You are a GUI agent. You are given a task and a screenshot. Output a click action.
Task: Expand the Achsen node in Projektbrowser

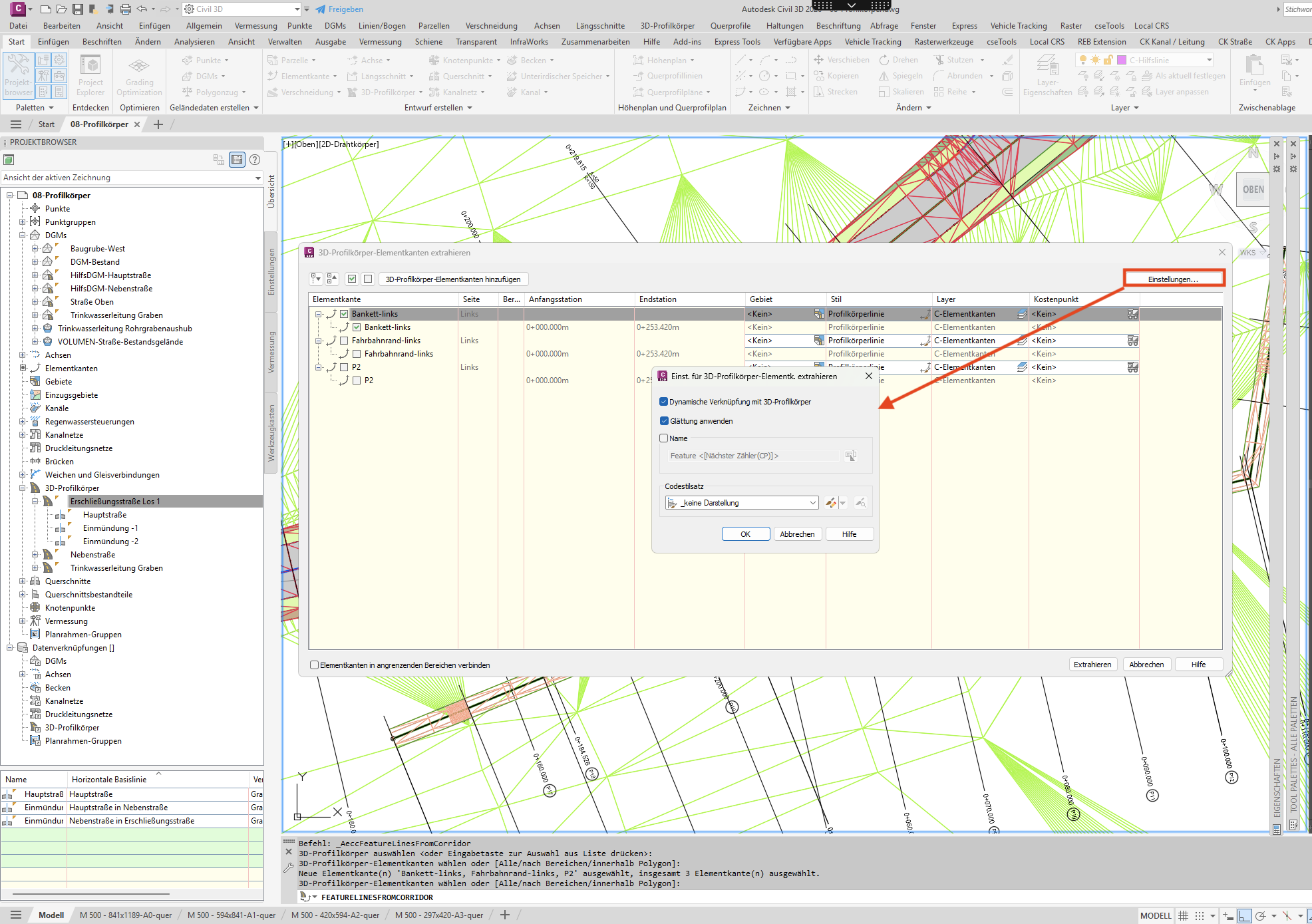click(x=23, y=355)
